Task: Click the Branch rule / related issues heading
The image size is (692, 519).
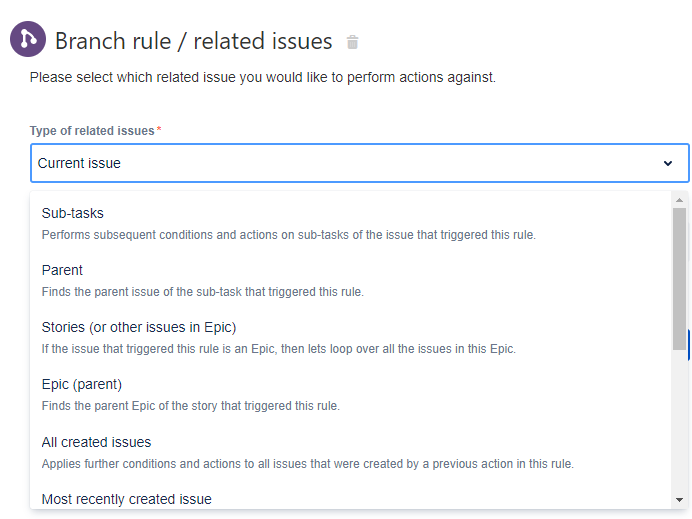Action: (x=193, y=41)
